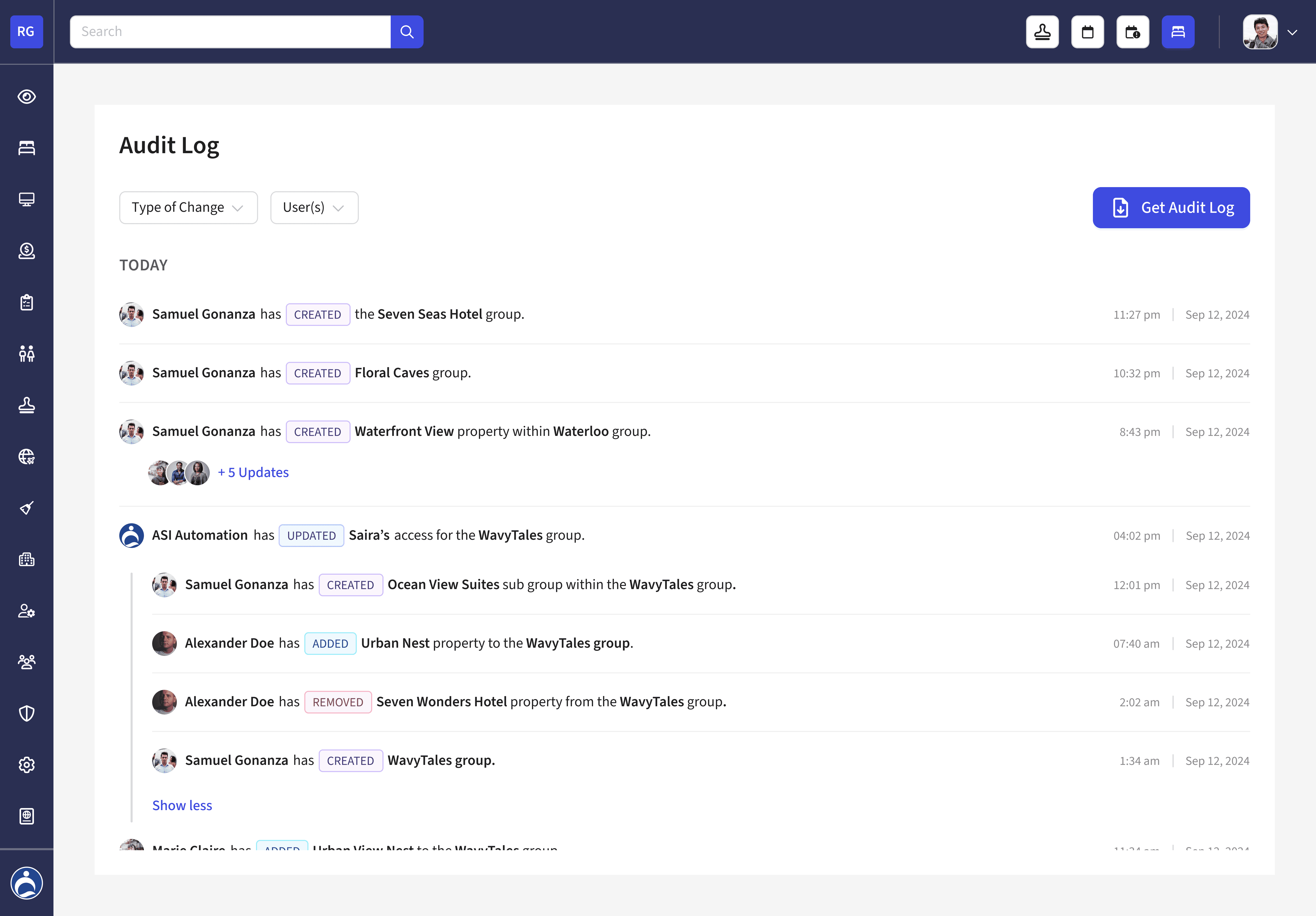Click the building icon in sidebar
Image resolution: width=1316 pixels, height=916 pixels.
point(26,560)
